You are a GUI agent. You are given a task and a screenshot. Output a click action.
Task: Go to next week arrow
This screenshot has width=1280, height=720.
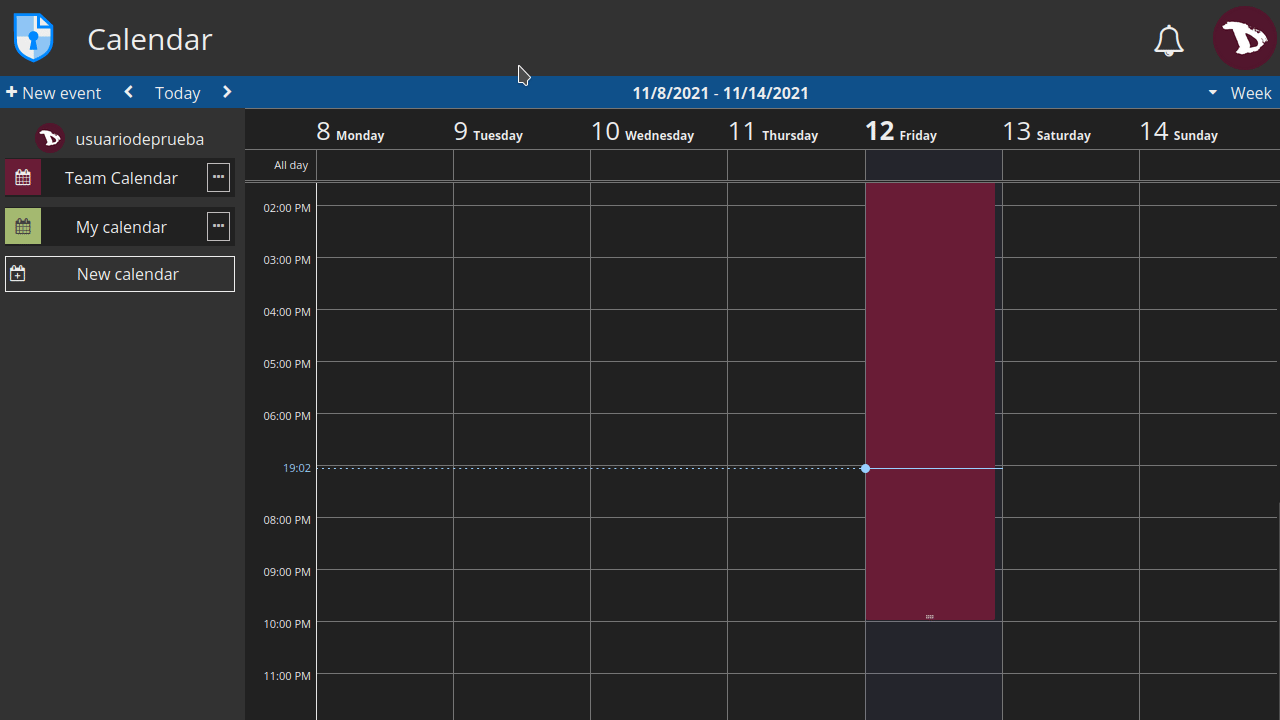[x=227, y=92]
